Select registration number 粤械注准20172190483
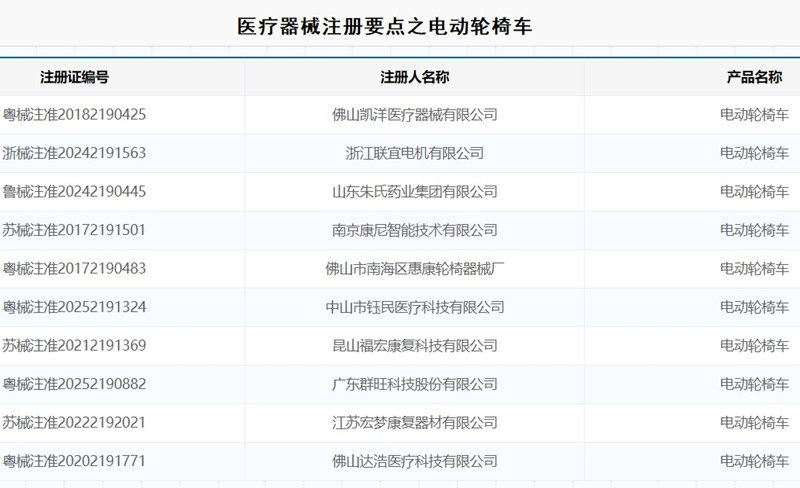The width and height of the screenshot is (800, 488). tap(74, 268)
